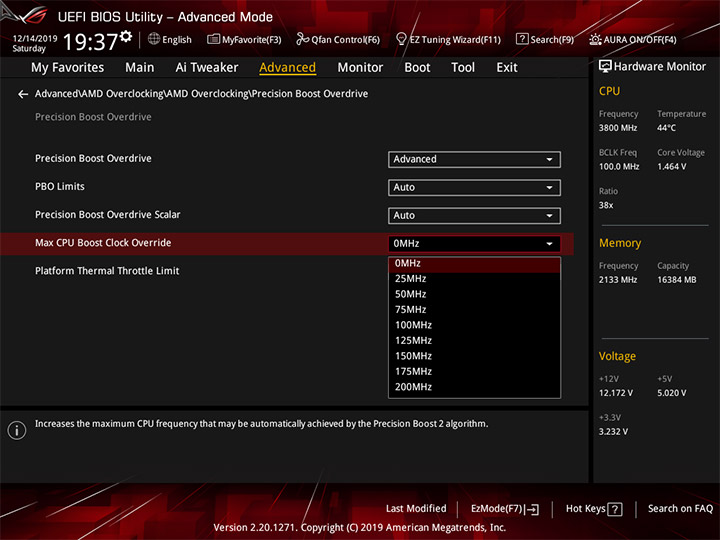Viewport: 720px width, 540px height.
Task: Choose 75MHz option
Action: [x=474, y=310]
